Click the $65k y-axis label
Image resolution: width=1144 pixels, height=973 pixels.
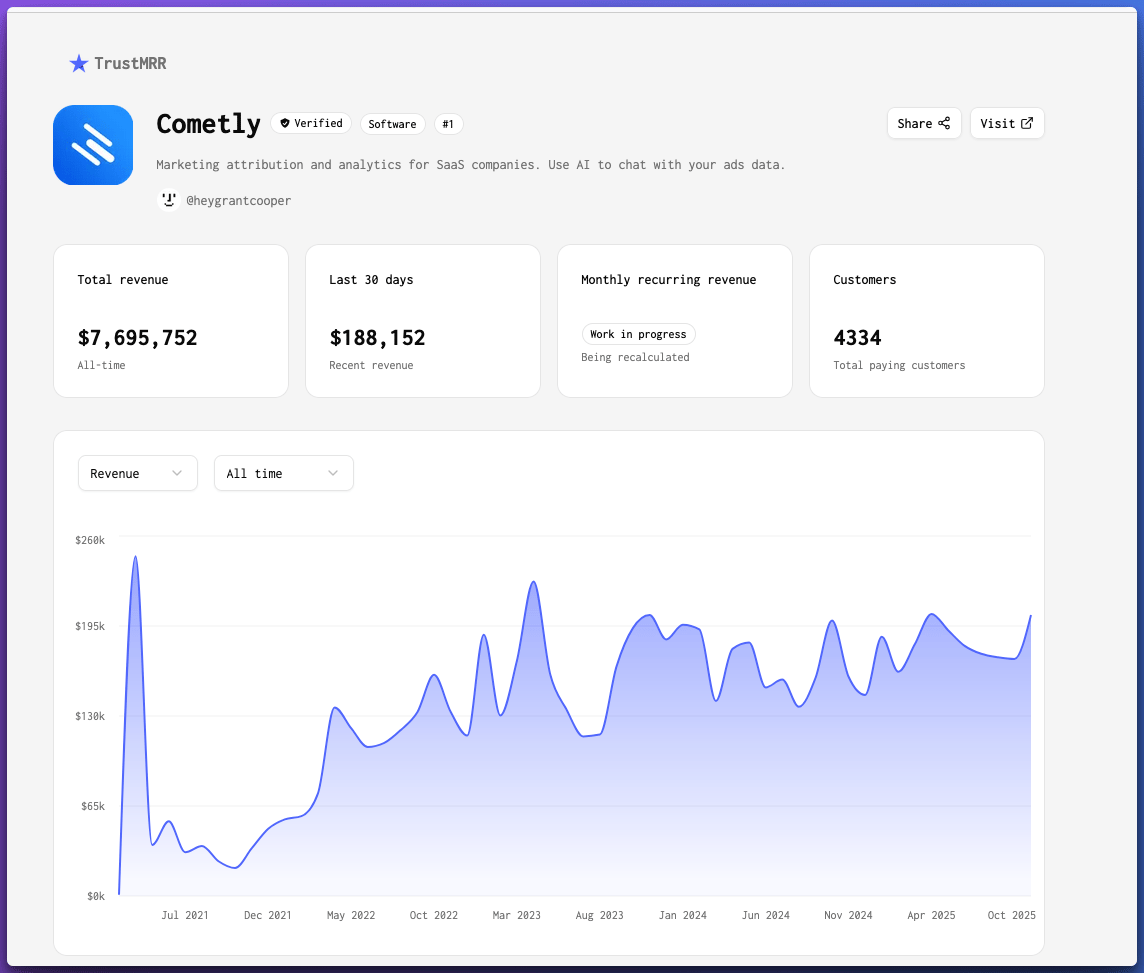[x=93, y=806]
